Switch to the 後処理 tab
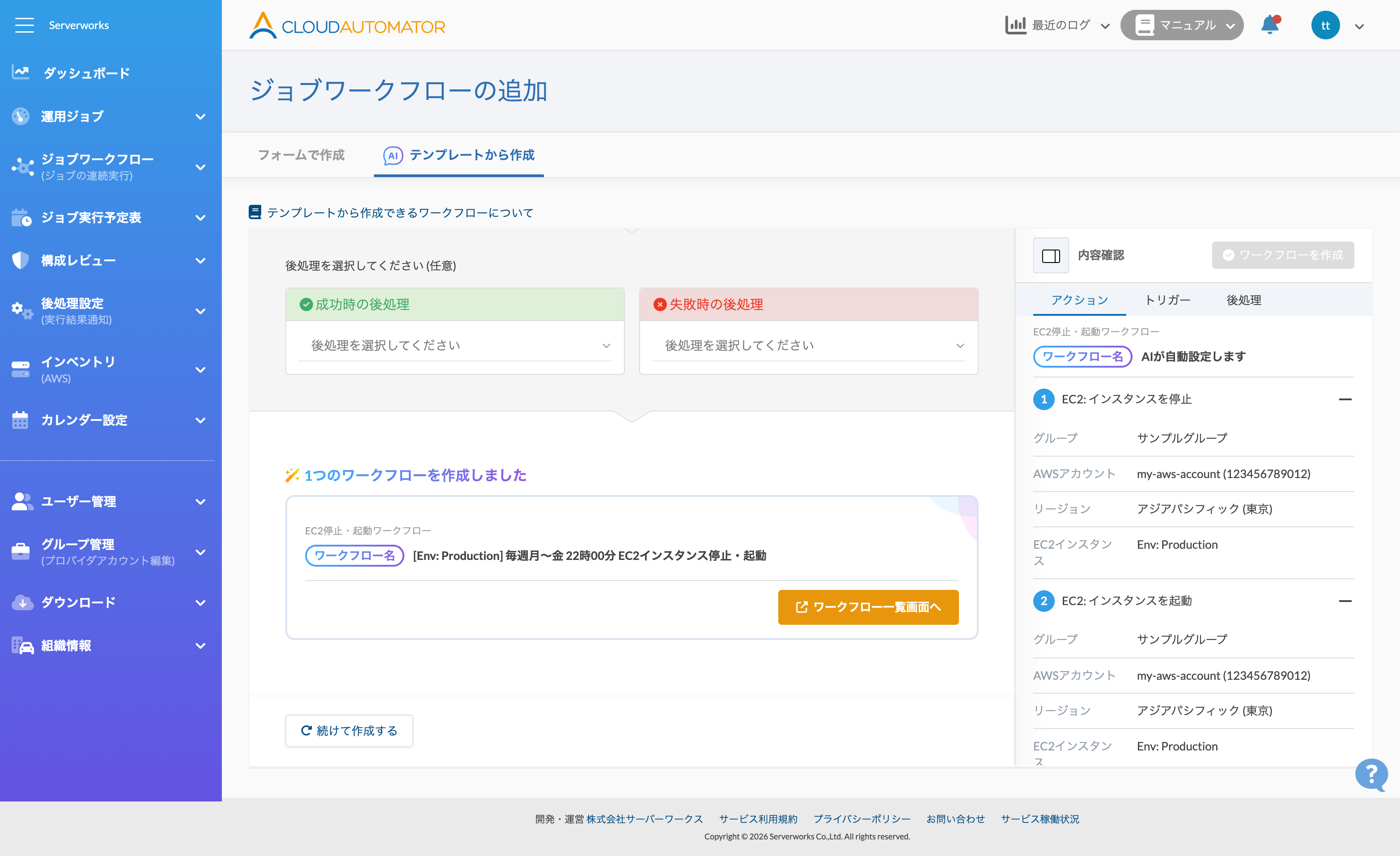This screenshot has height=856, width=1400. (x=1244, y=300)
